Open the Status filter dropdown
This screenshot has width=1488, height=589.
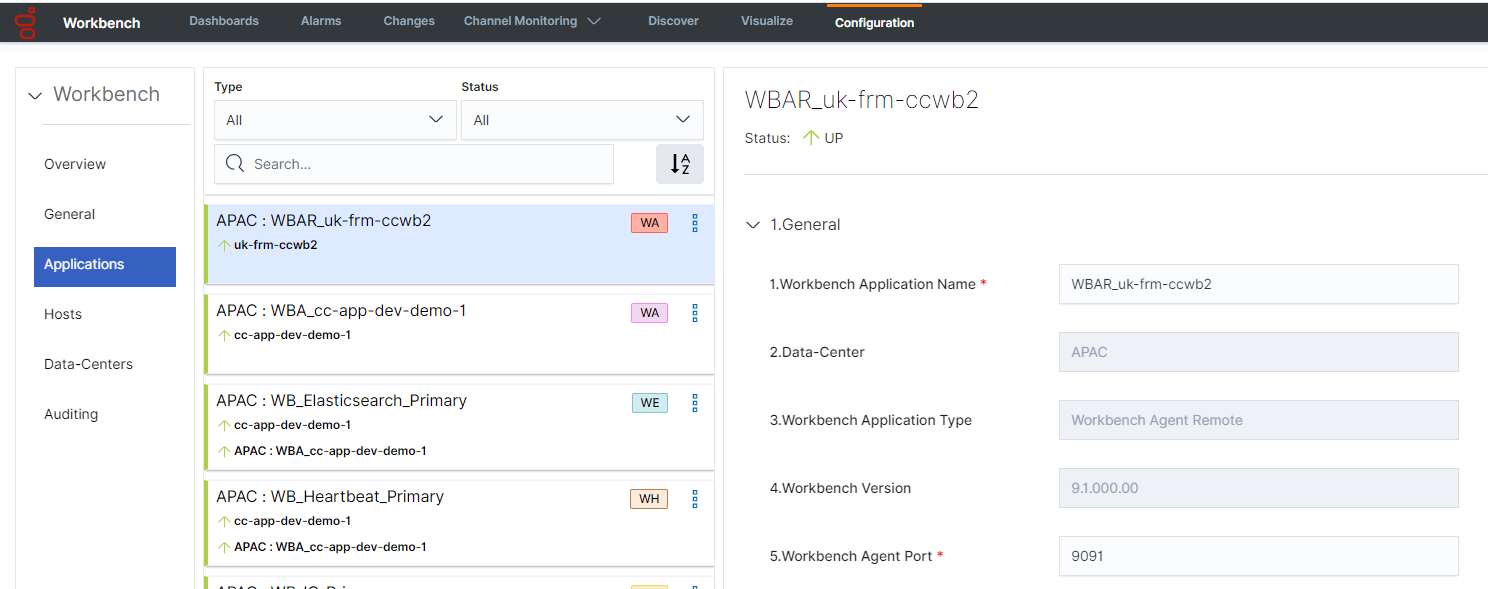tap(582, 120)
